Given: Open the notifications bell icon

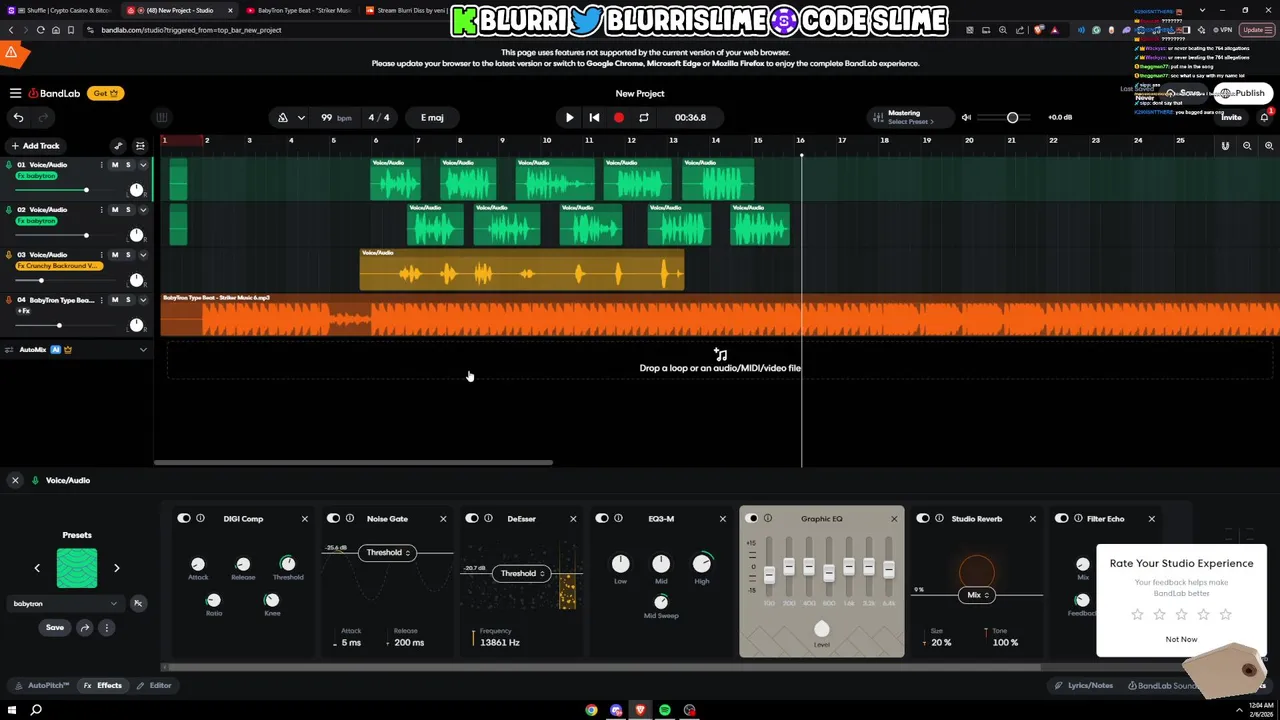Looking at the screenshot, I should pyautogui.click(x=1265, y=117).
